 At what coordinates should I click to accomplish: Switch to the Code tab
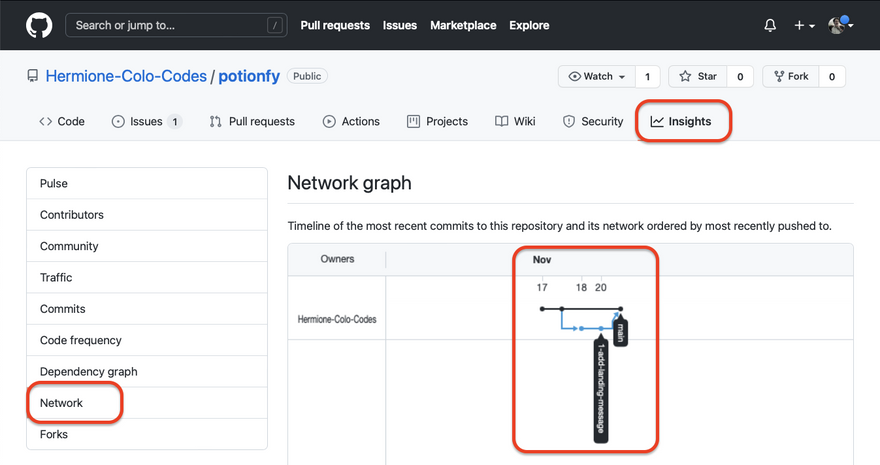pos(62,121)
